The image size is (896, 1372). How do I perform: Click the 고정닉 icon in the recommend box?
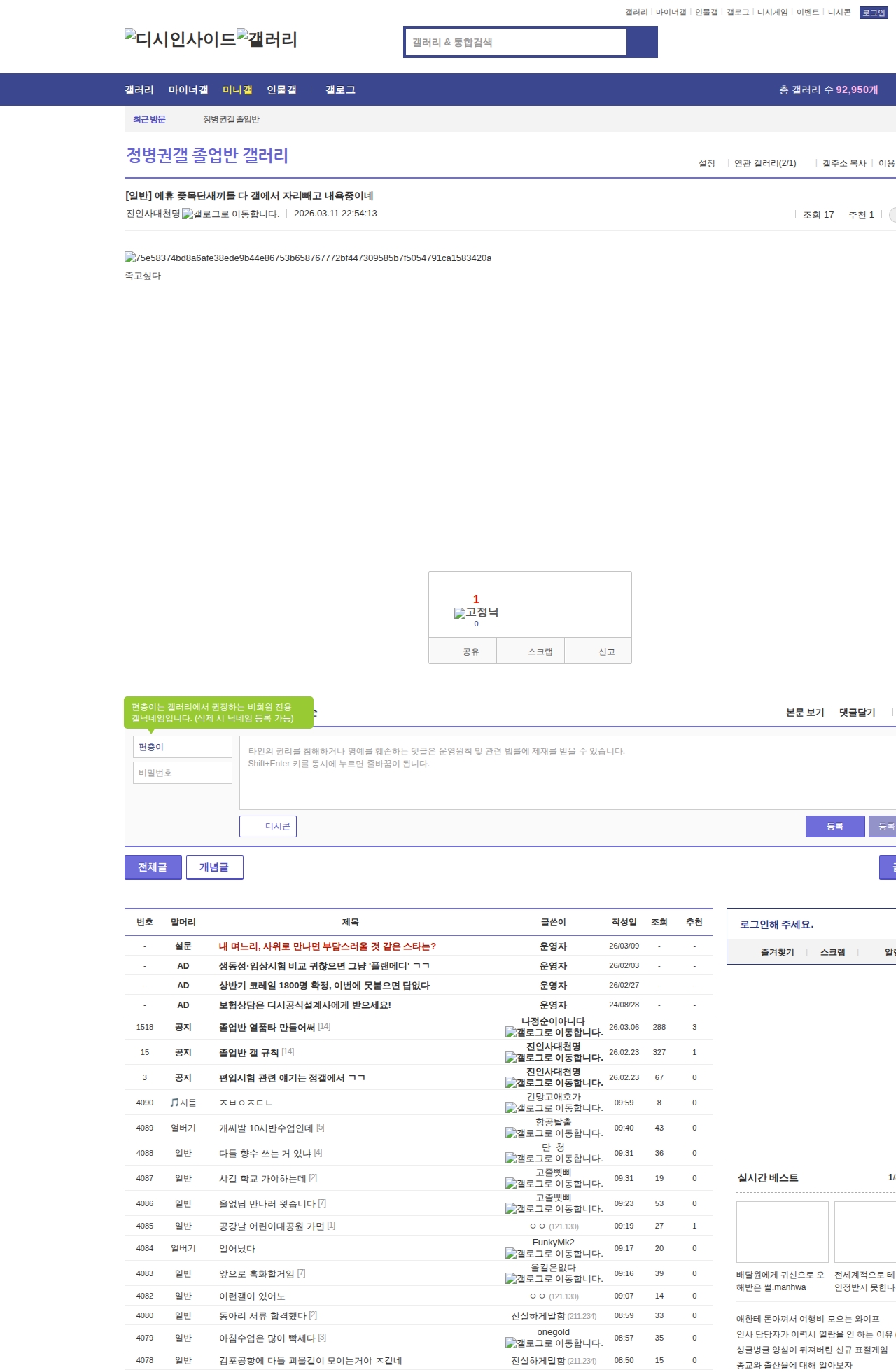point(476,612)
